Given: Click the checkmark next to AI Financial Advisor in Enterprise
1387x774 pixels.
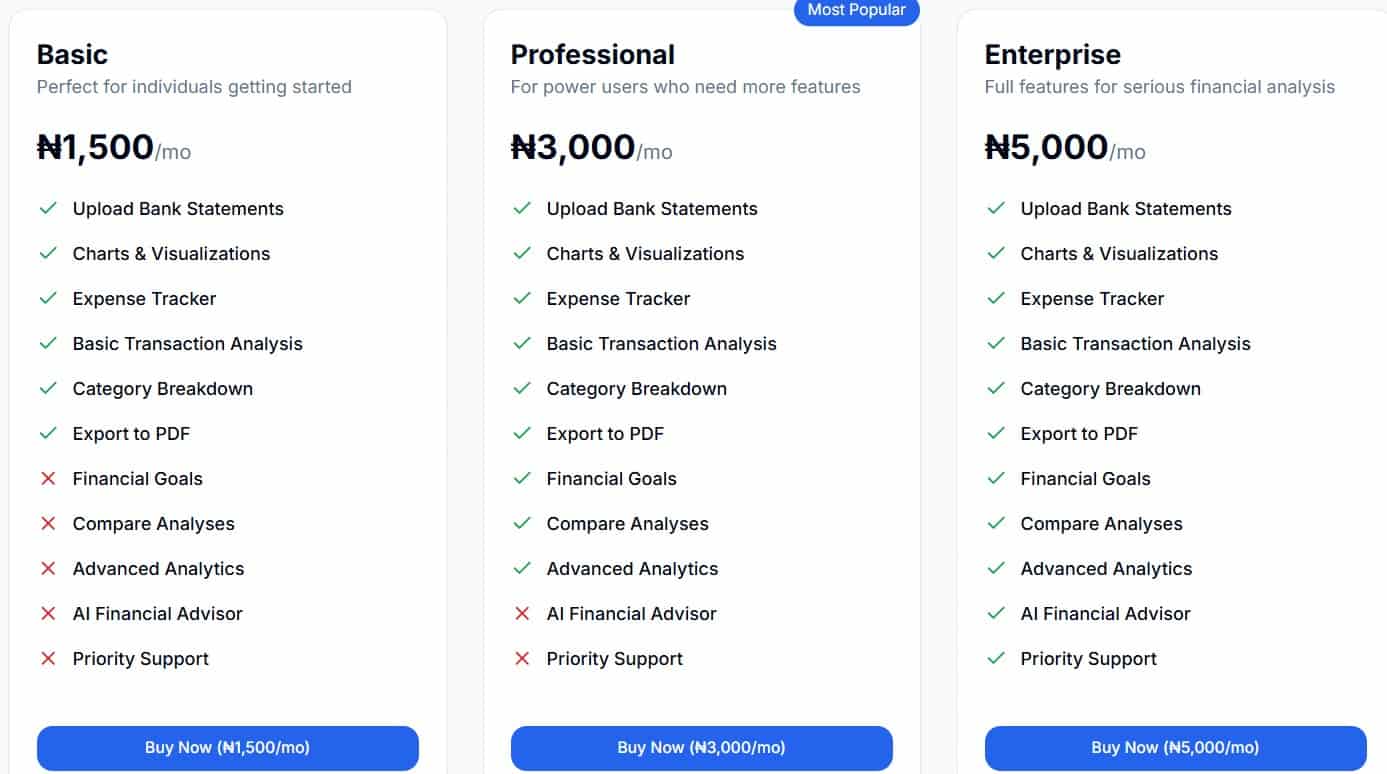Looking at the screenshot, I should pos(996,613).
